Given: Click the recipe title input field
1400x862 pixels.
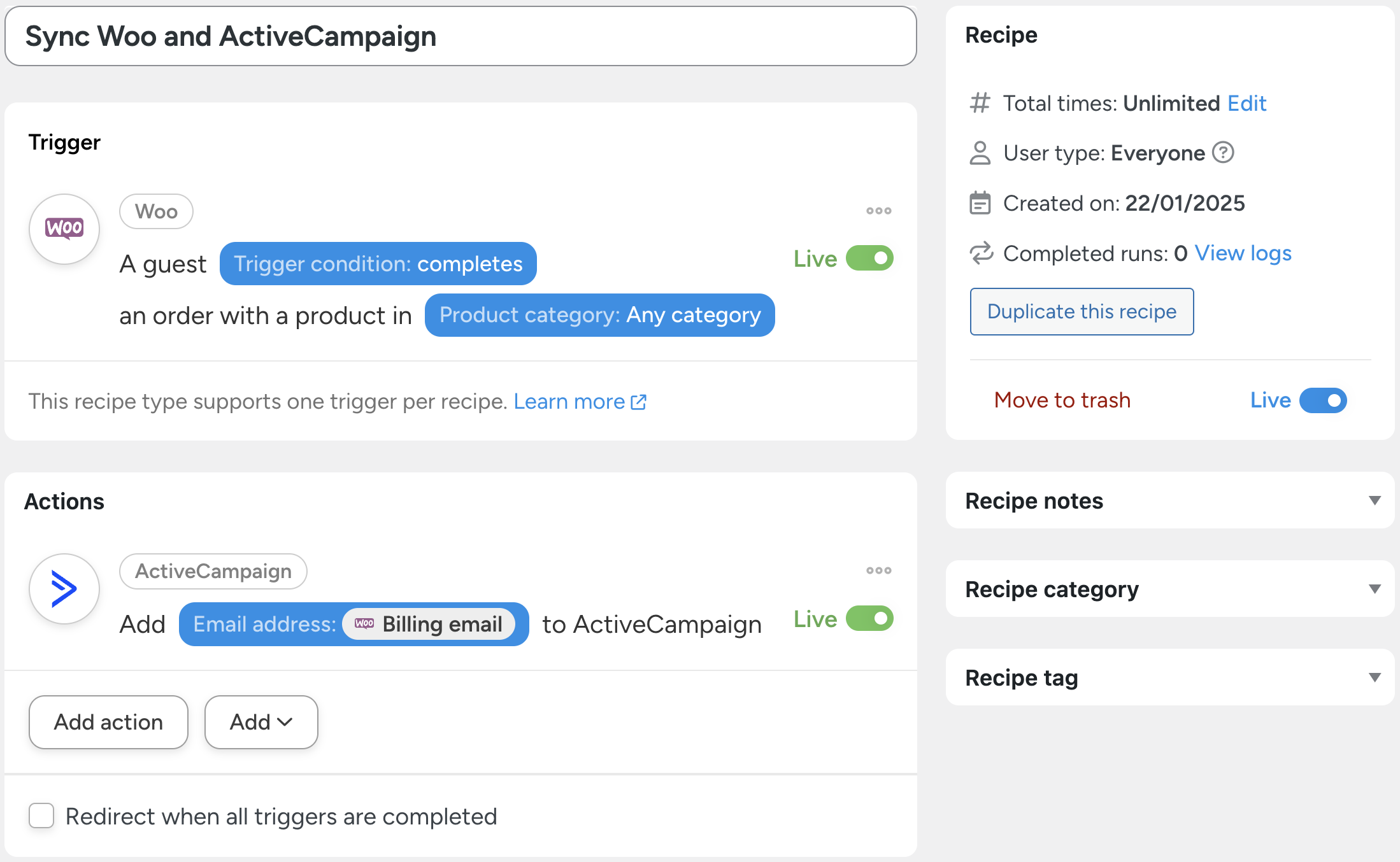Looking at the screenshot, I should tap(459, 36).
